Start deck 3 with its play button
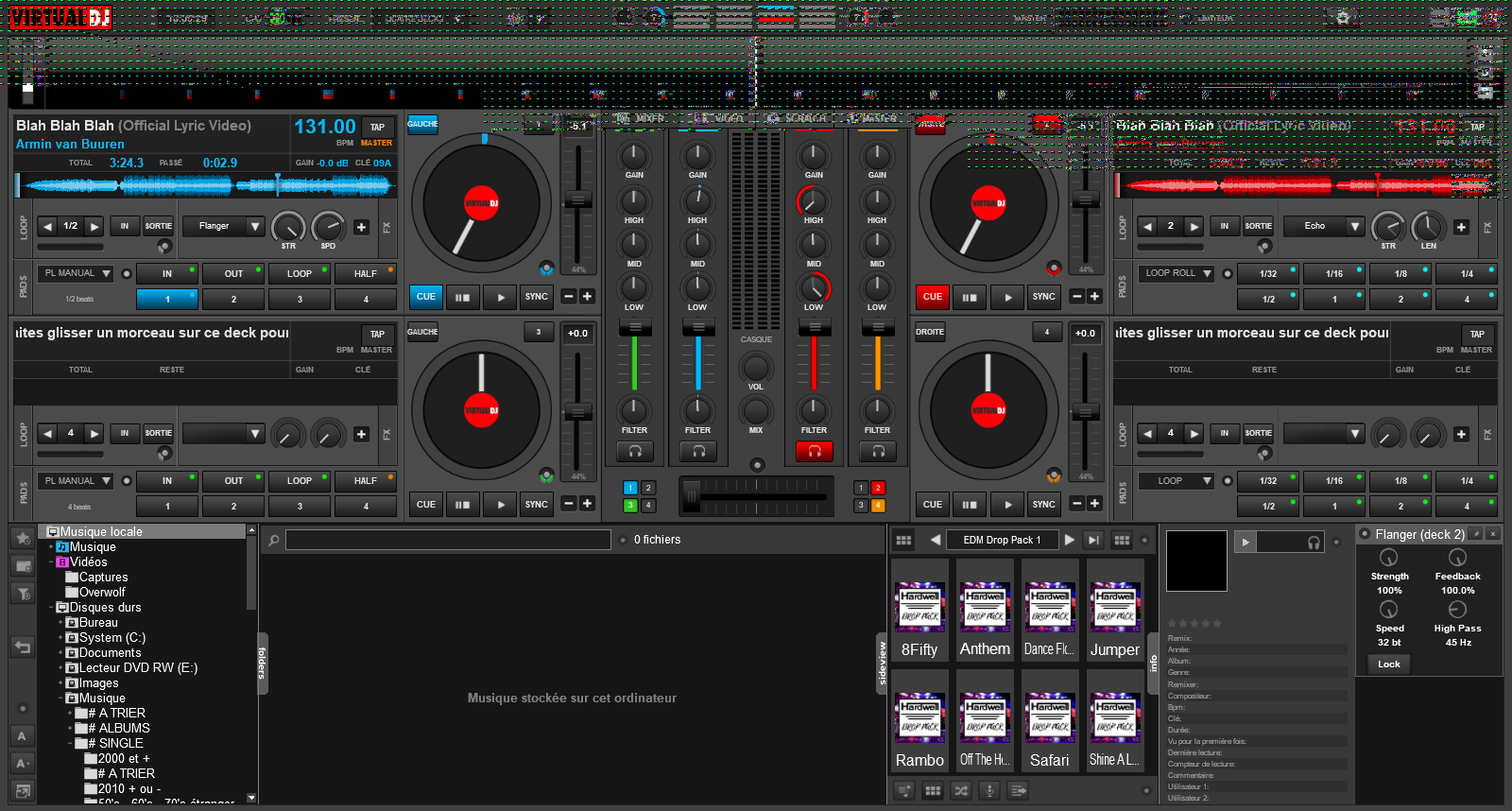Screen dimensions: 1512x811 coord(501,505)
